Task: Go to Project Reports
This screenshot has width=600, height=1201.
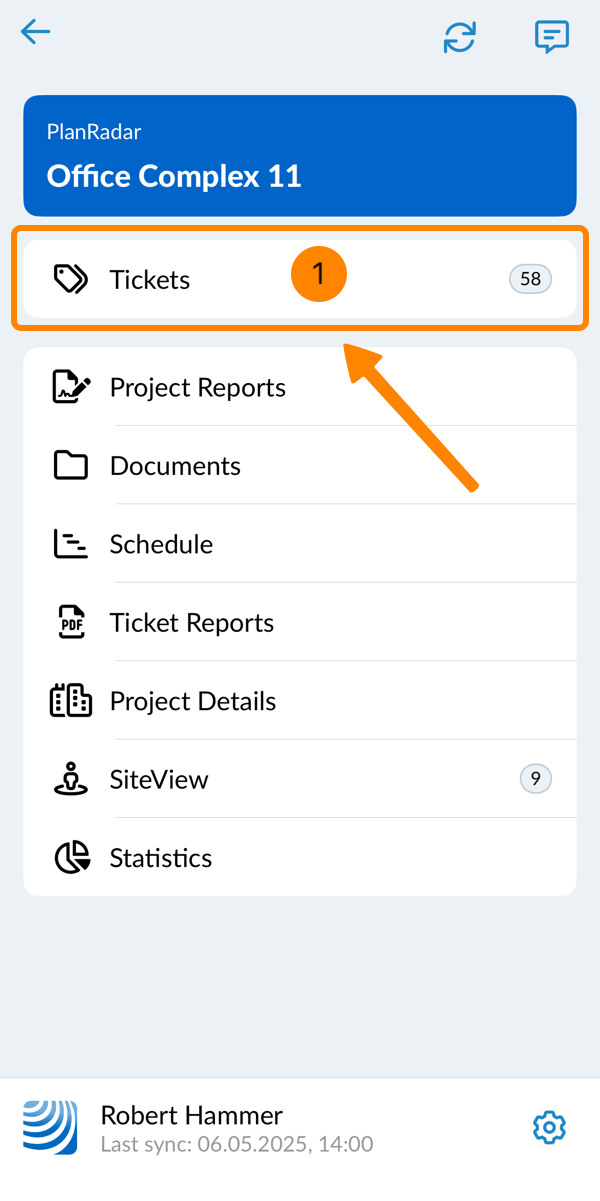Action: [198, 388]
